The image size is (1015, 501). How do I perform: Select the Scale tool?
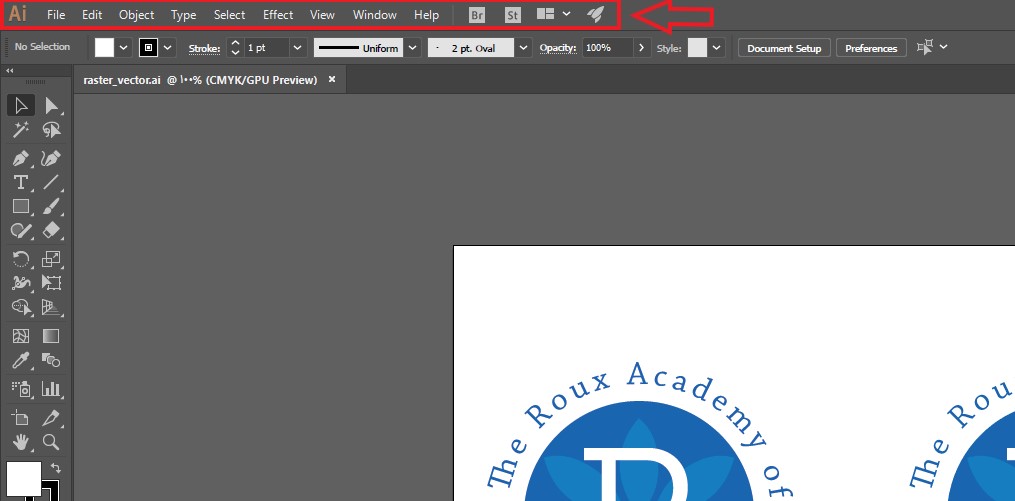click(51, 259)
